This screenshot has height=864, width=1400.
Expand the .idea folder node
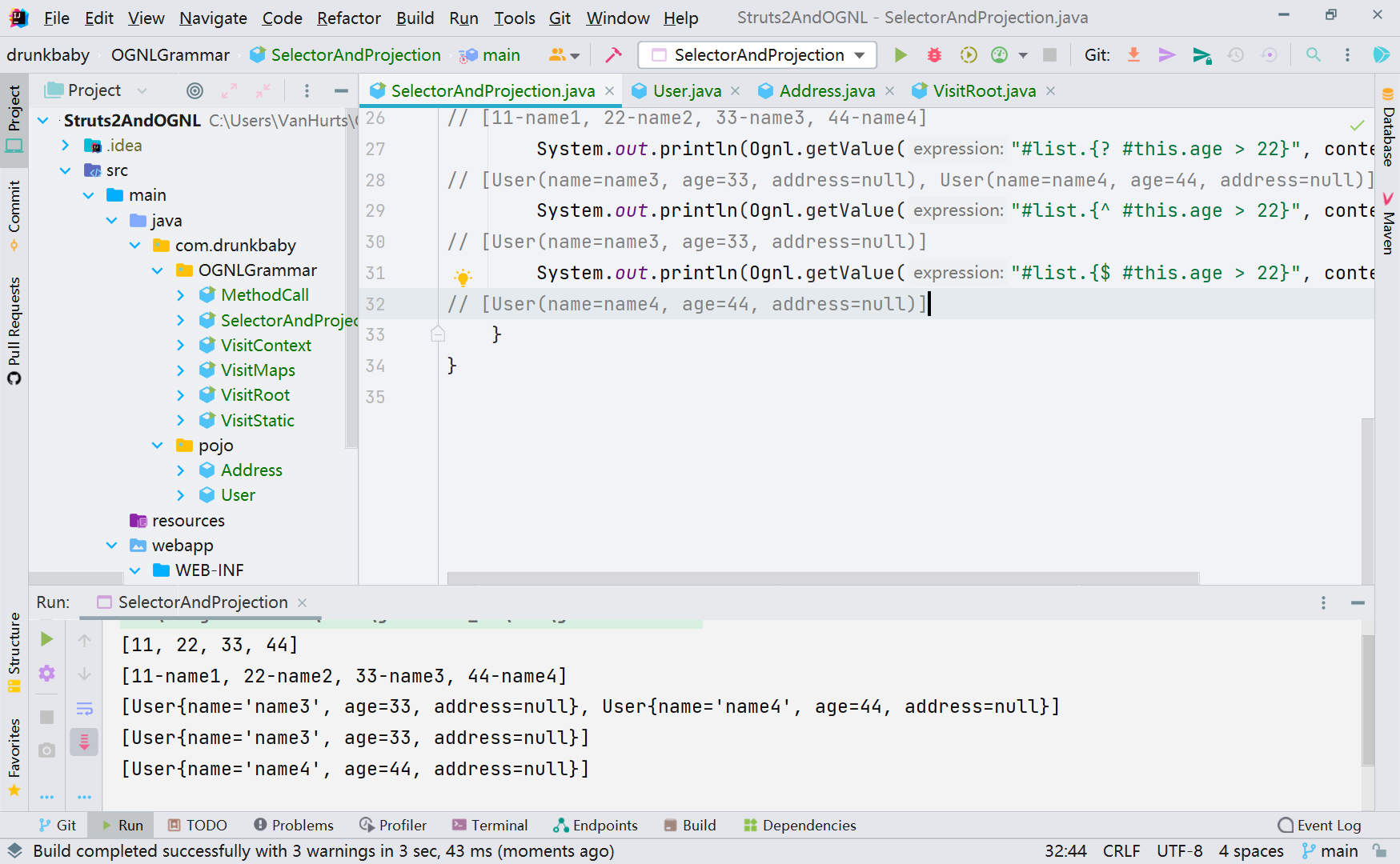pos(66,146)
